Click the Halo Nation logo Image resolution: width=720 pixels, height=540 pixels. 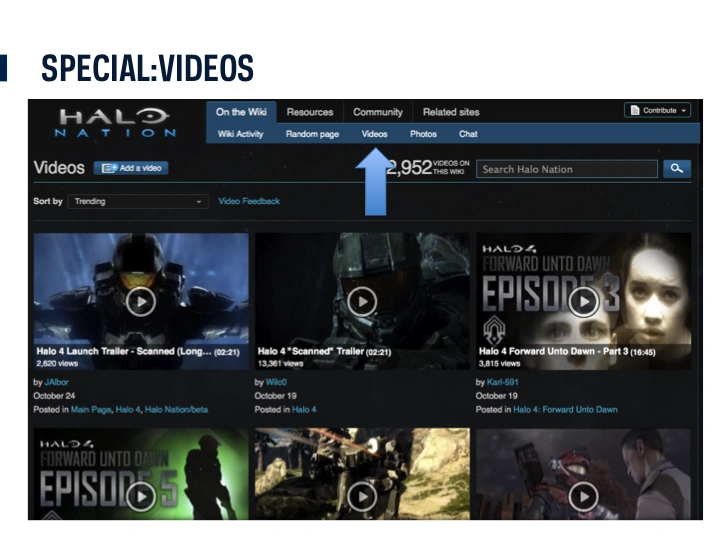117,122
